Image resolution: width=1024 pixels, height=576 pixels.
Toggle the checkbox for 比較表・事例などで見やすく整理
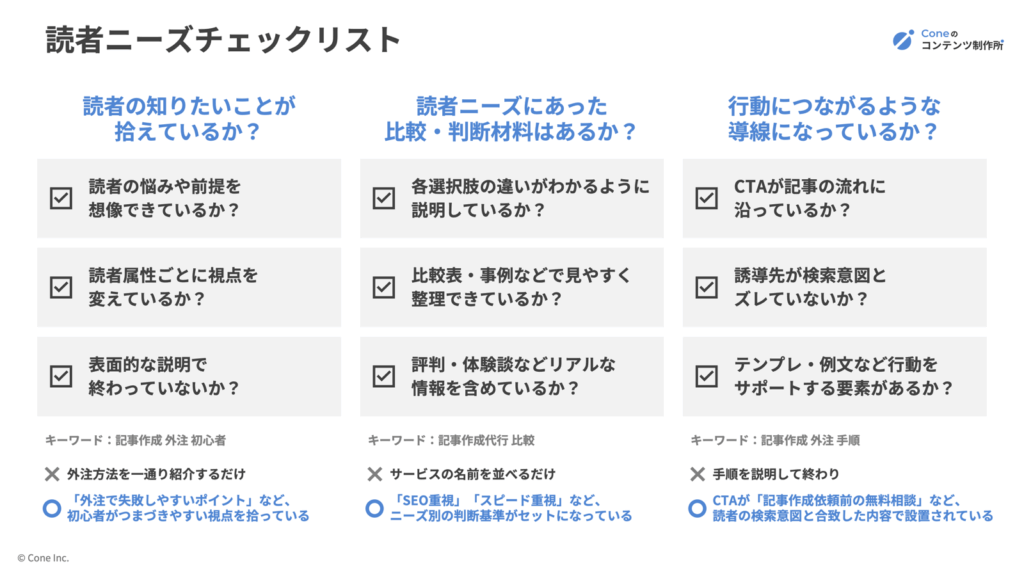pos(384,287)
